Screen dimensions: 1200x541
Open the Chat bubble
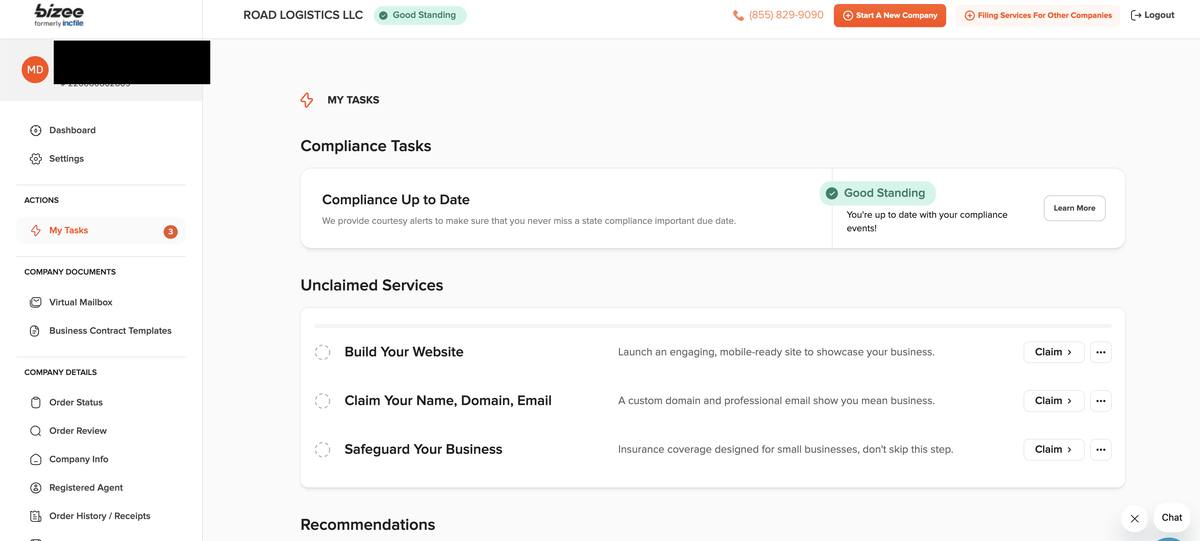click(x=1172, y=517)
